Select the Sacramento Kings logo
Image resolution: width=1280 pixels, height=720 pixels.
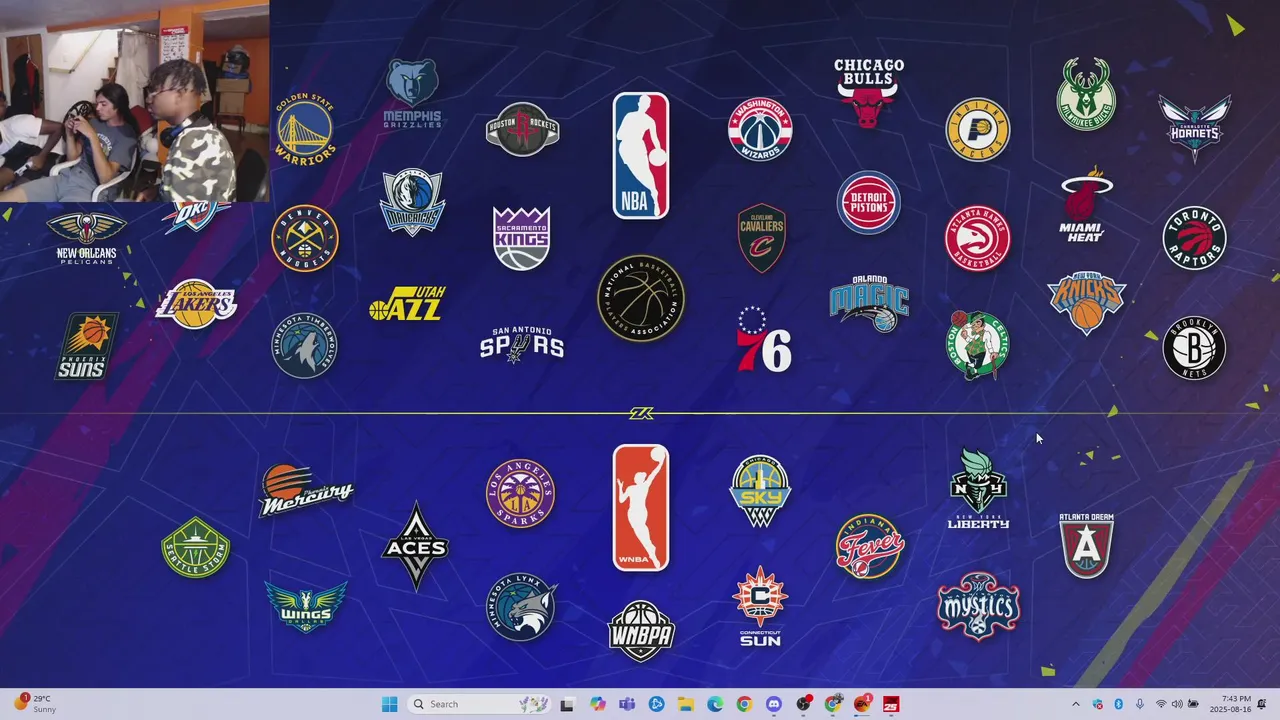pyautogui.click(x=522, y=238)
